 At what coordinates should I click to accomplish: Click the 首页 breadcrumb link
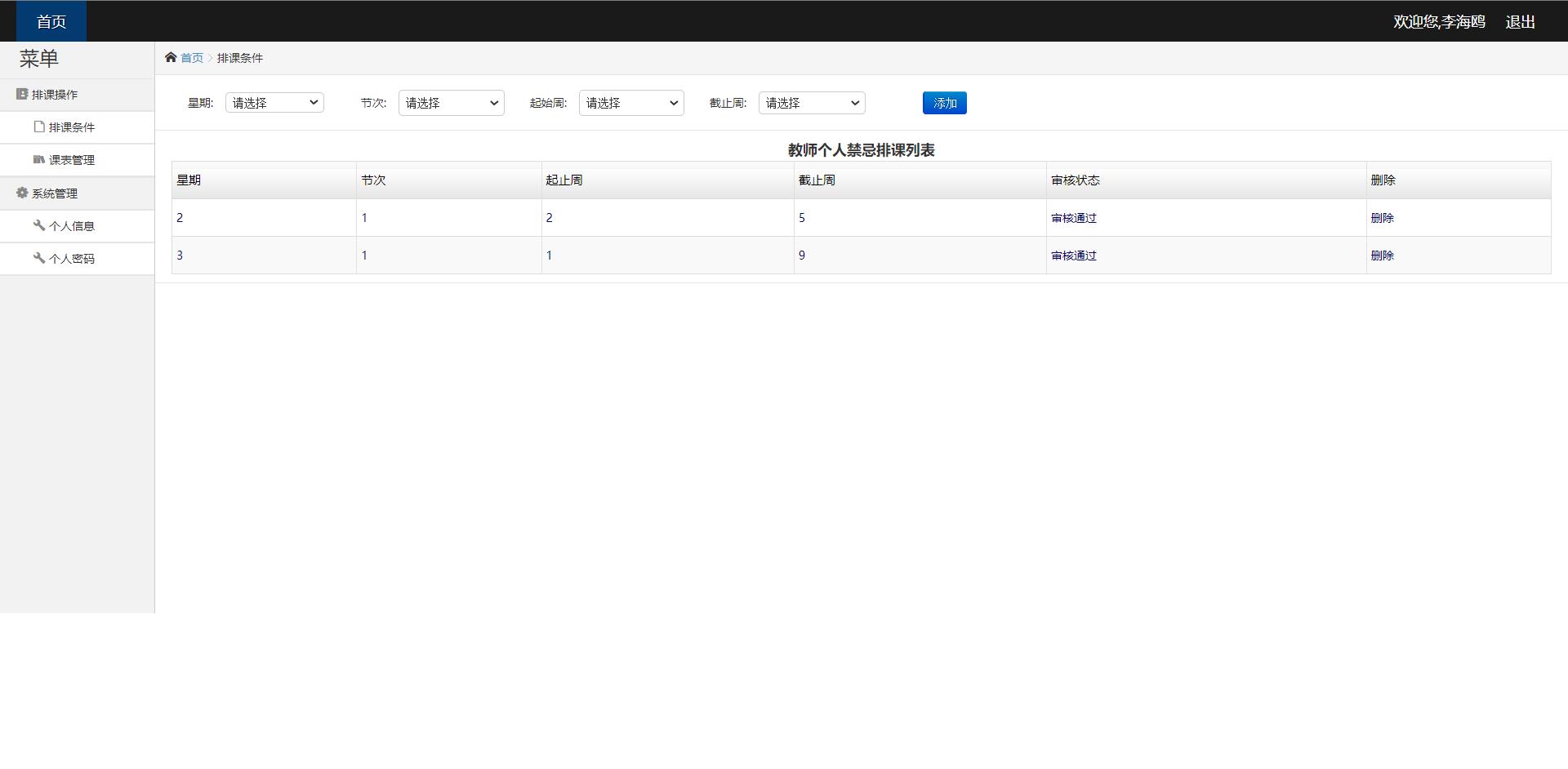coord(192,58)
